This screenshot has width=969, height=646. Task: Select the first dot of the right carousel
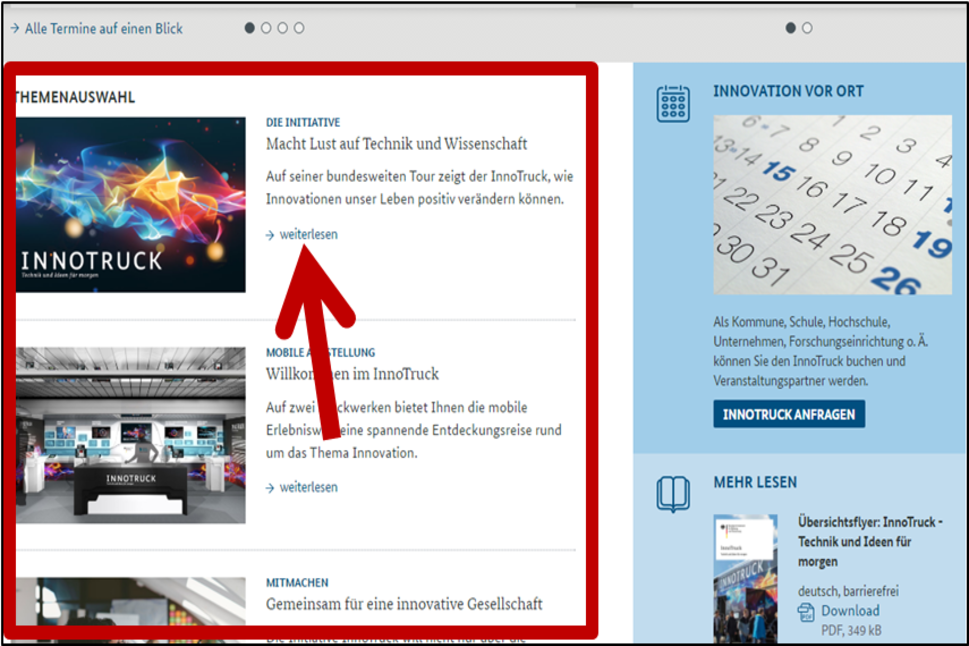click(791, 28)
